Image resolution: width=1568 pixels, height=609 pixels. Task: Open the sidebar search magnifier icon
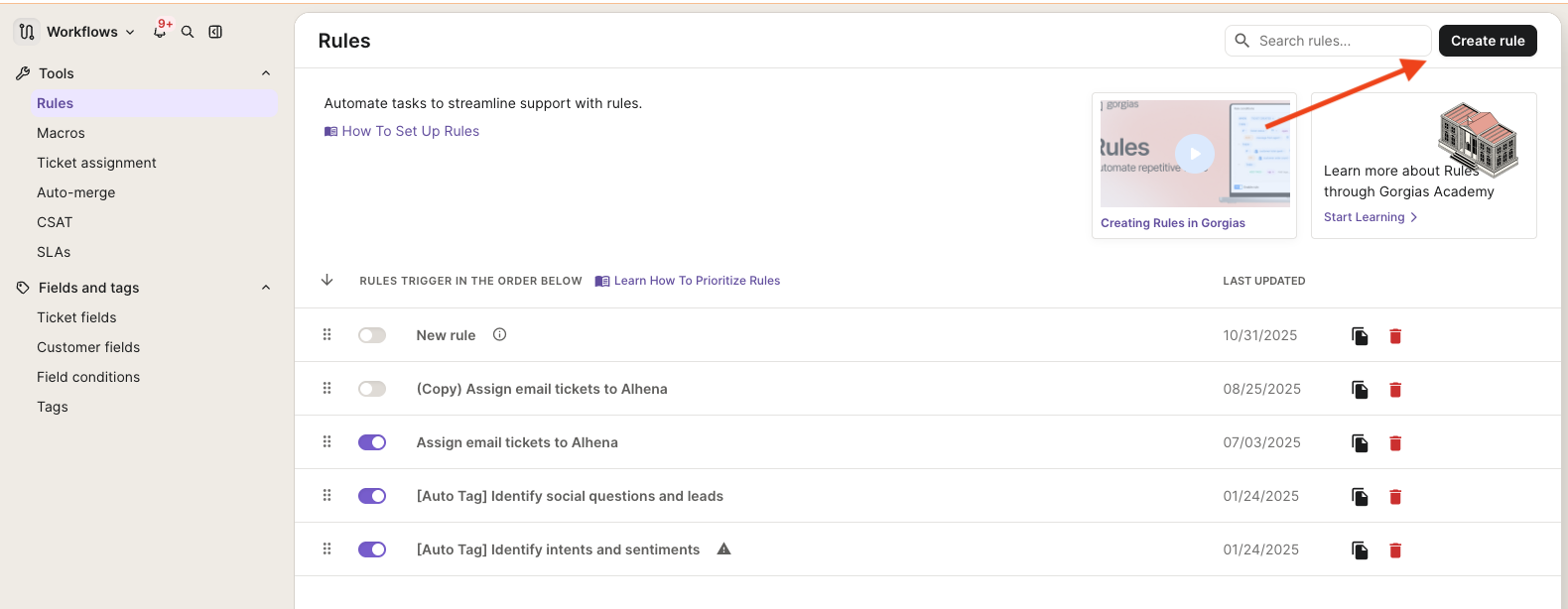(x=188, y=32)
